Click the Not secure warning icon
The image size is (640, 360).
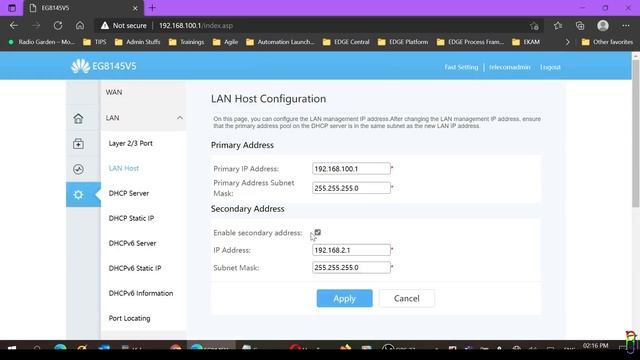point(105,25)
